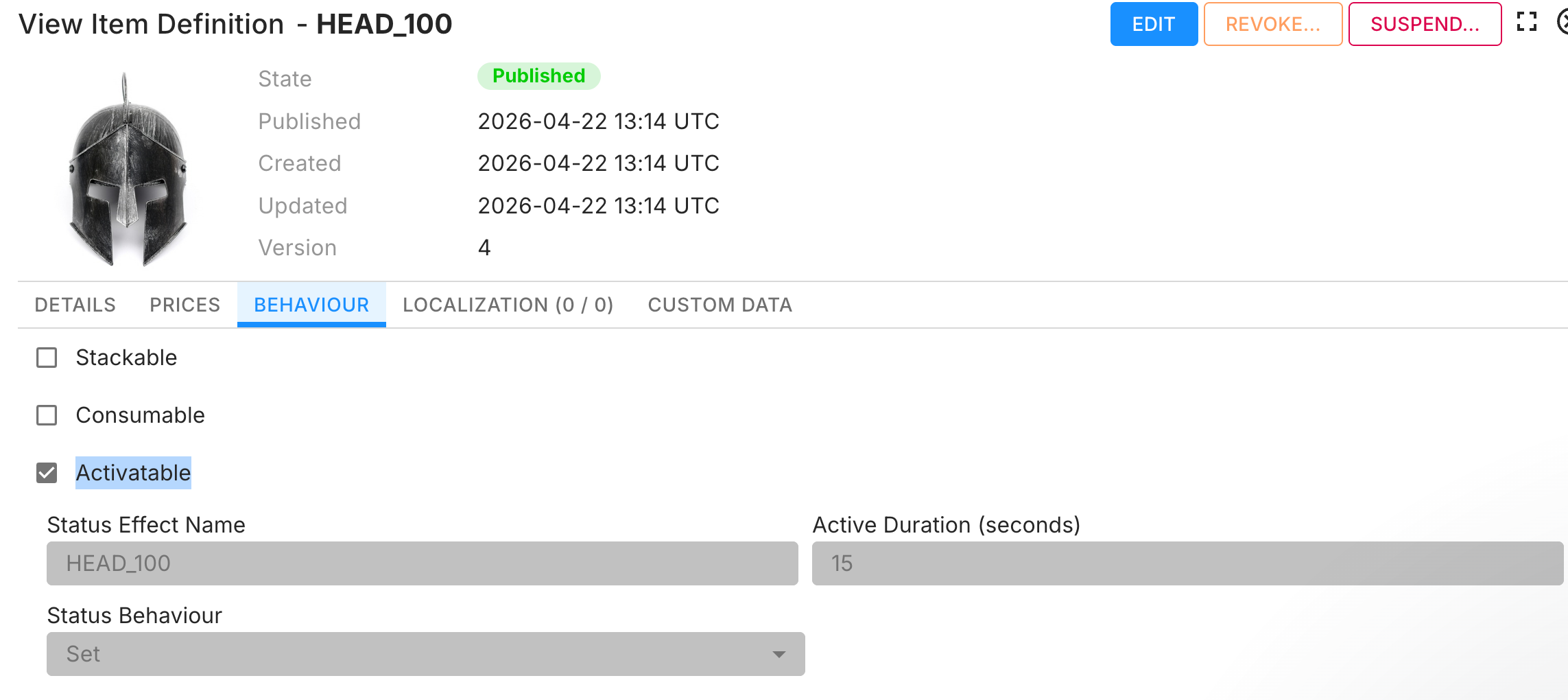Select the Behaviour tab
This screenshot has height=700, width=1568.
311,305
